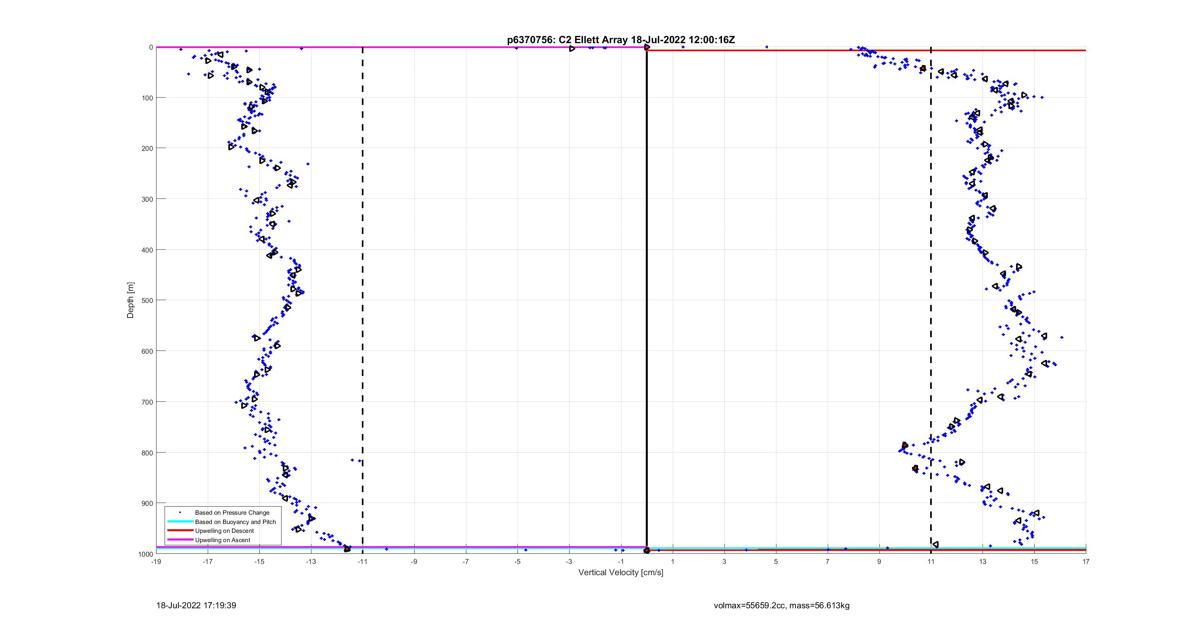This screenshot has height=622, width=1200.
Task: Select legend entry "Upwelling on Descent"
Action: click(222, 530)
